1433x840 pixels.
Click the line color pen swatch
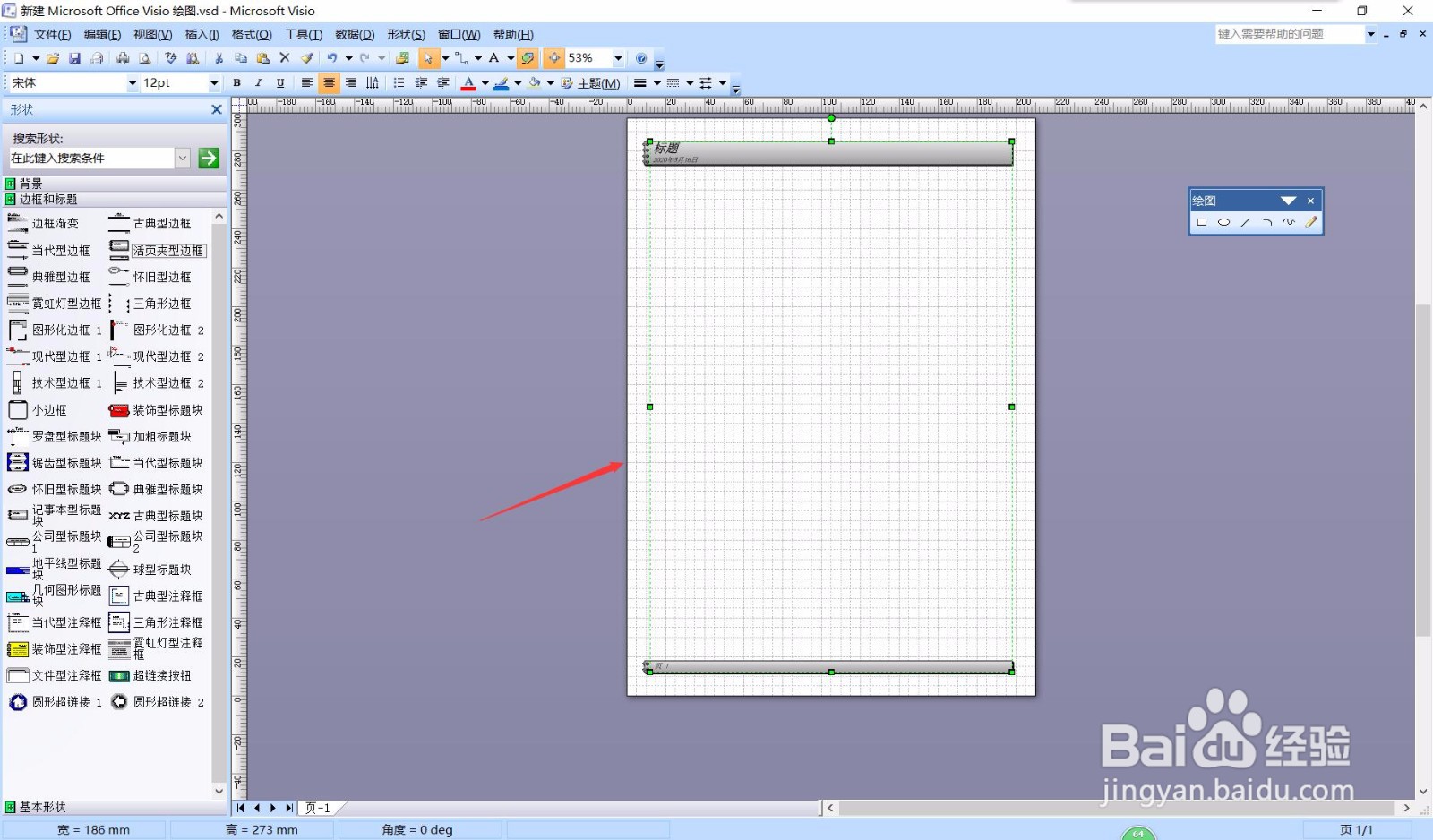point(502,83)
